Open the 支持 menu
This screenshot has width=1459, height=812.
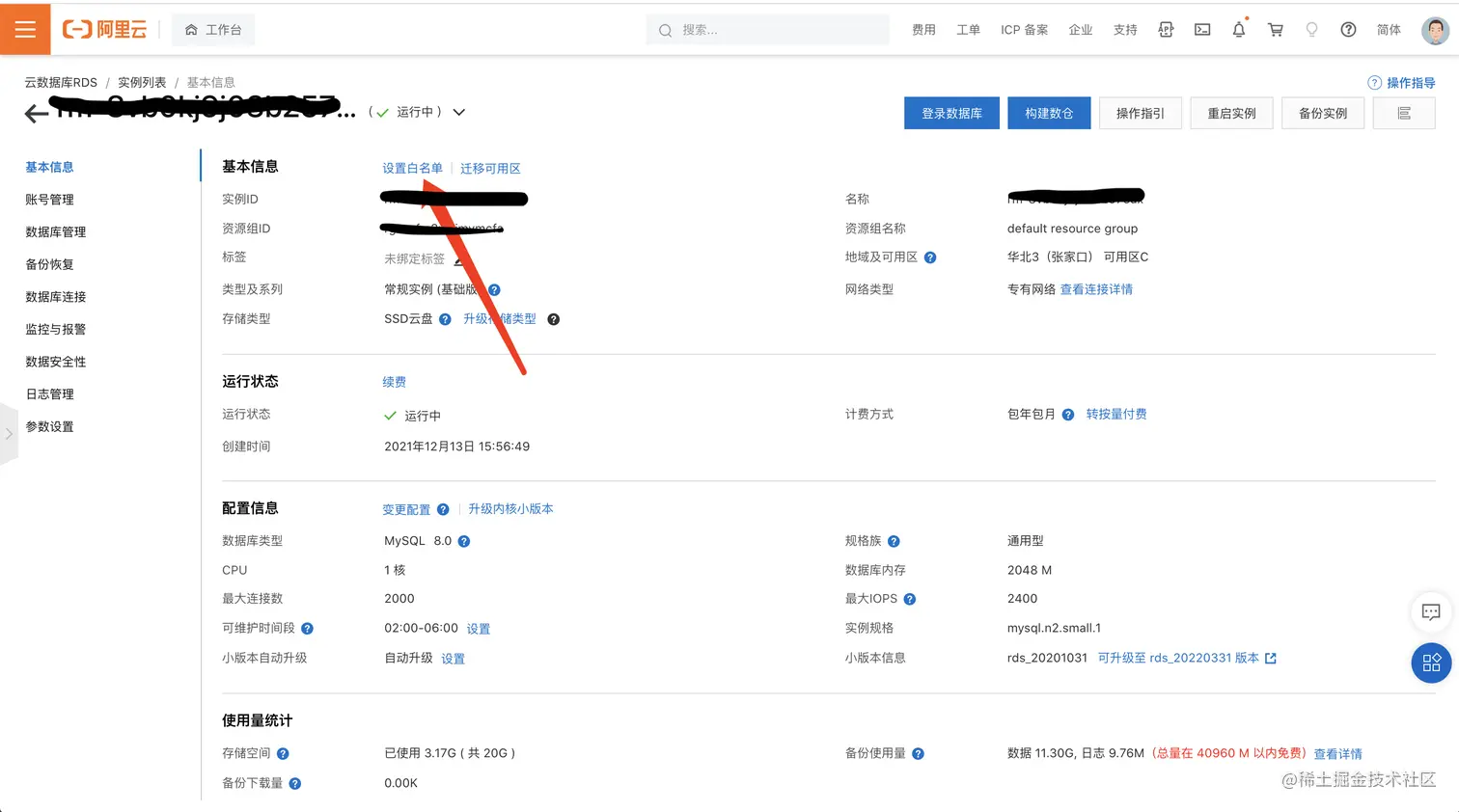pyautogui.click(x=1125, y=30)
